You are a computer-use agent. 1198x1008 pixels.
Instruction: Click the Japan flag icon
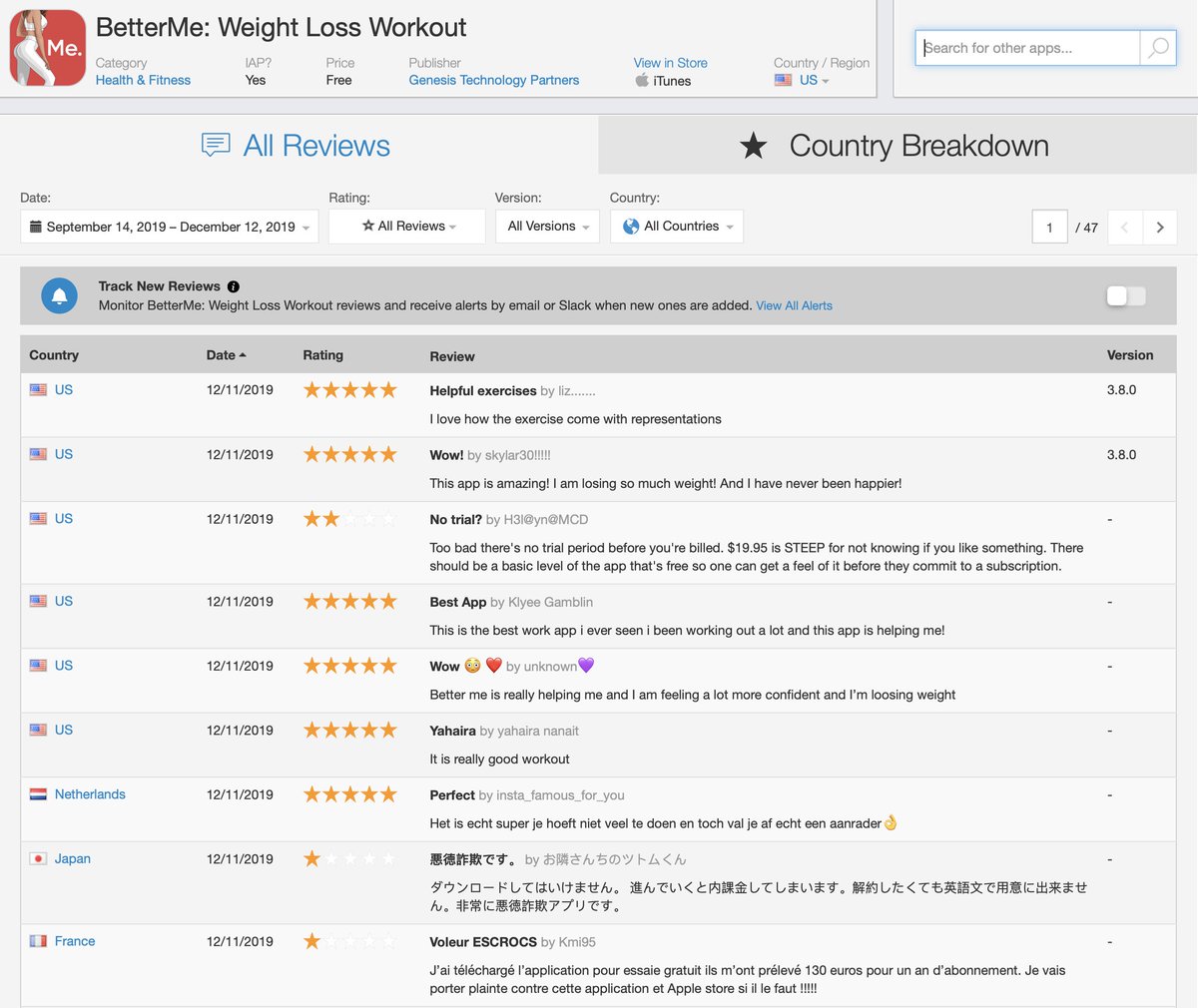[x=38, y=858]
